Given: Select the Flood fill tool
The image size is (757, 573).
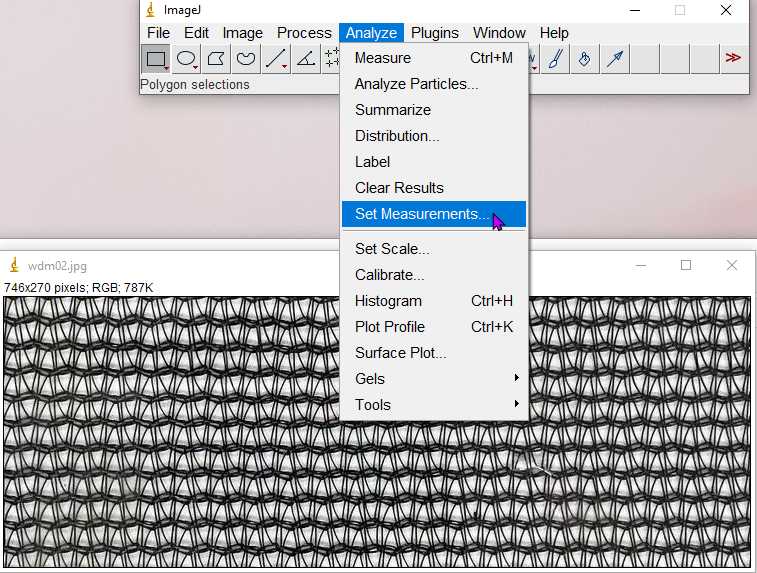Looking at the screenshot, I should coord(585,59).
